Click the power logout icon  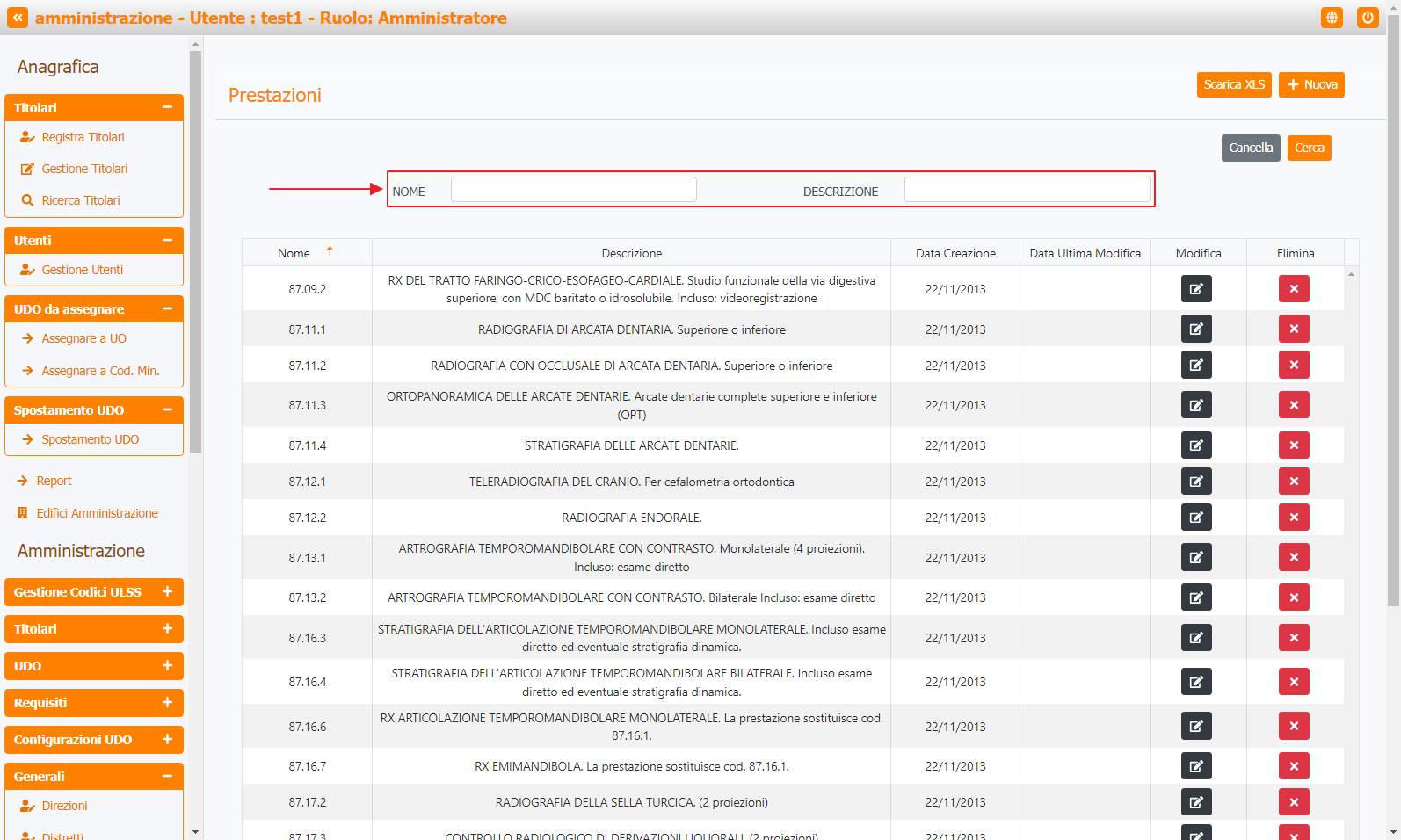tap(1367, 18)
